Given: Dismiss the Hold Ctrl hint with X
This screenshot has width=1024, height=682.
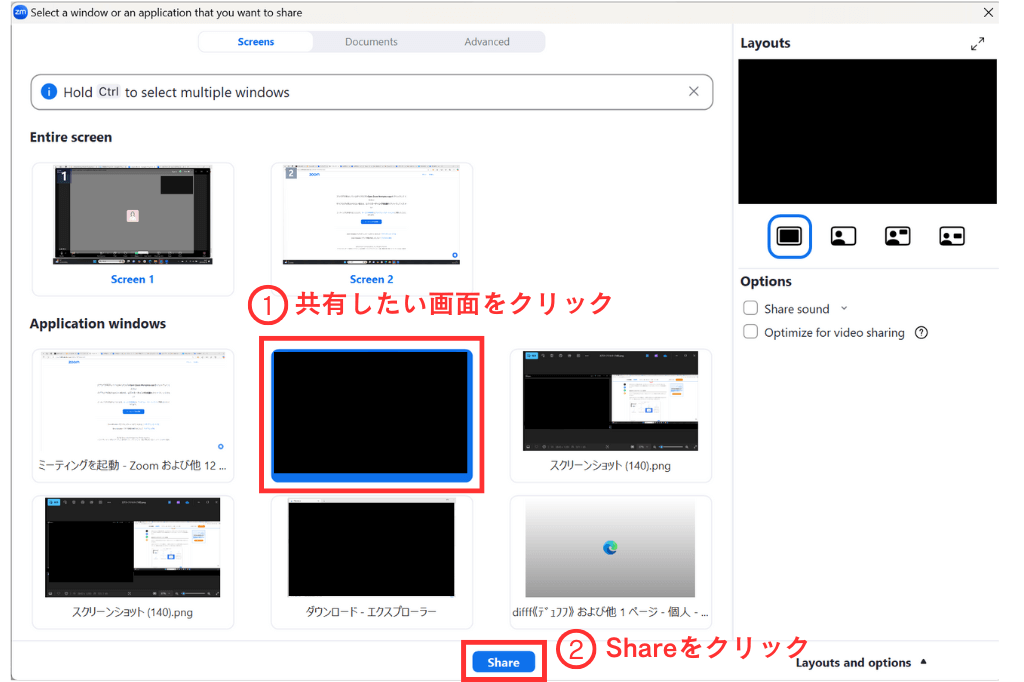Looking at the screenshot, I should point(693,91).
